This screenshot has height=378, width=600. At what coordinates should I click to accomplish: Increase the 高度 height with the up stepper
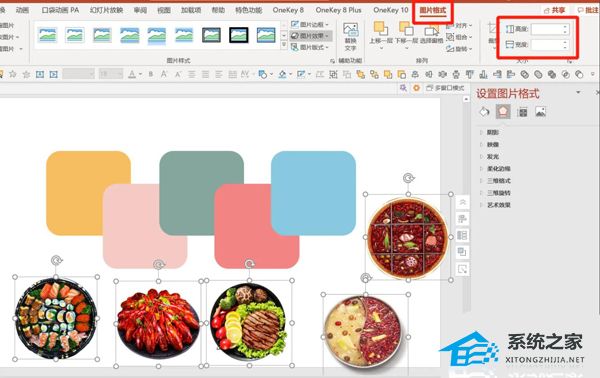[565, 26]
